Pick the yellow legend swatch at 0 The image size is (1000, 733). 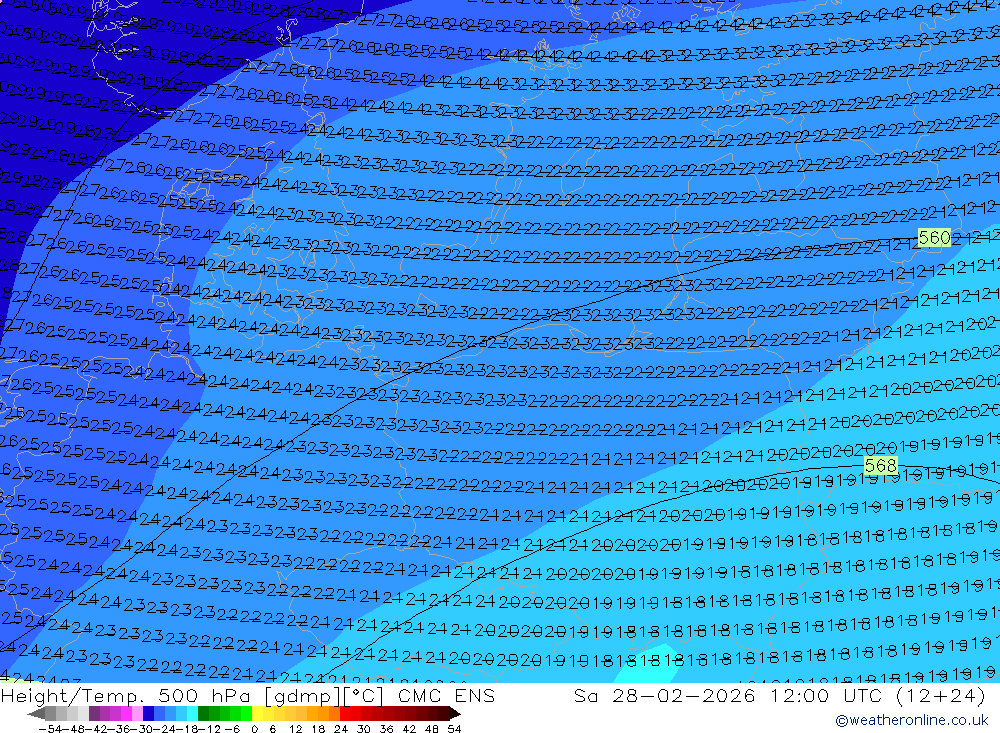click(257, 714)
